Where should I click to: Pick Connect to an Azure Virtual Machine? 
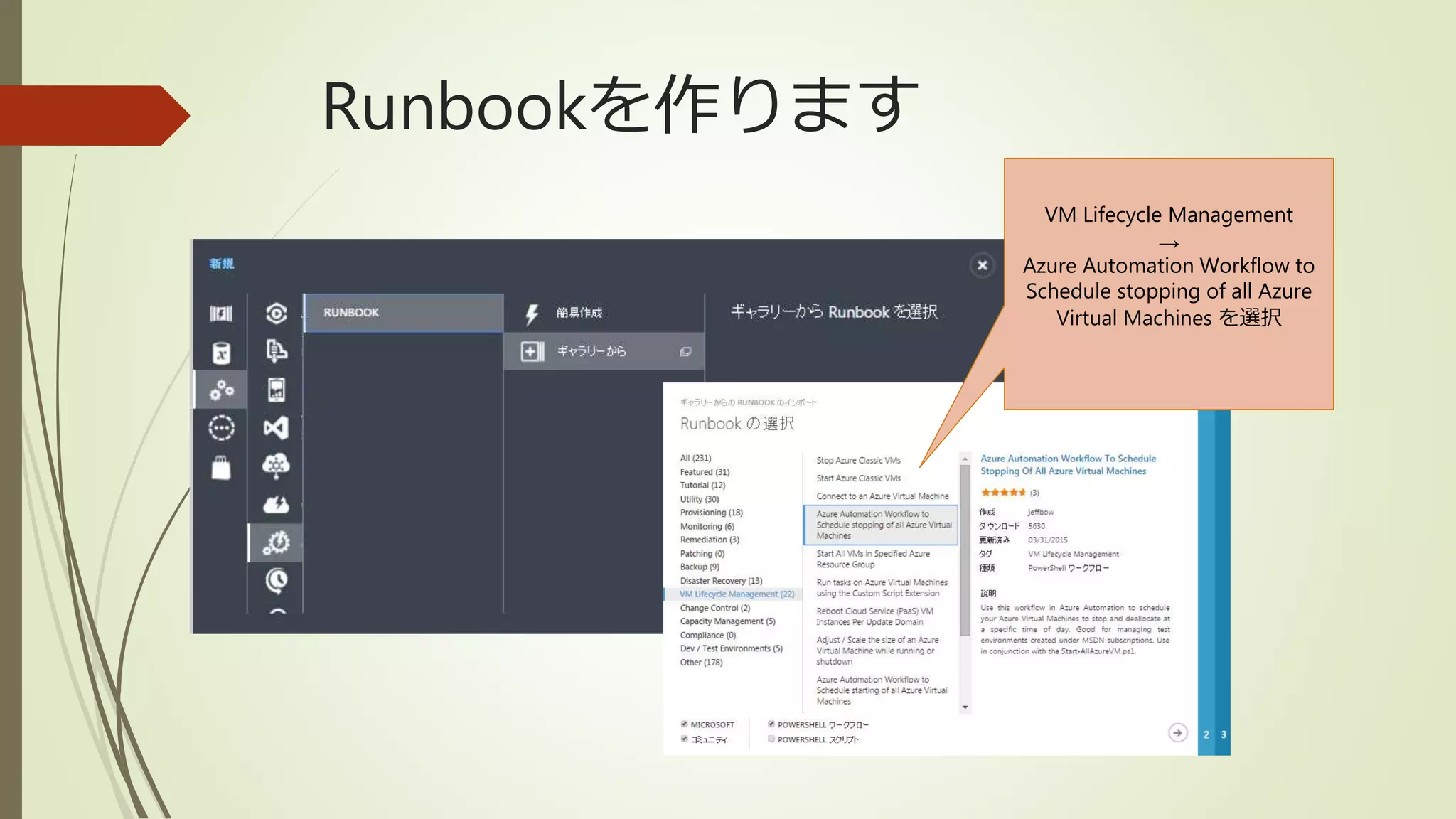882,496
